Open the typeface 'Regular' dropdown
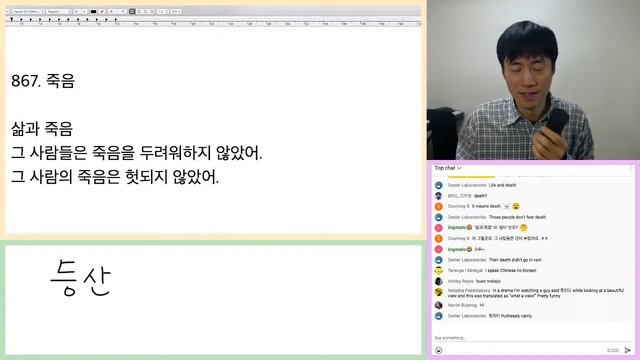The image size is (640, 360). (59, 11)
